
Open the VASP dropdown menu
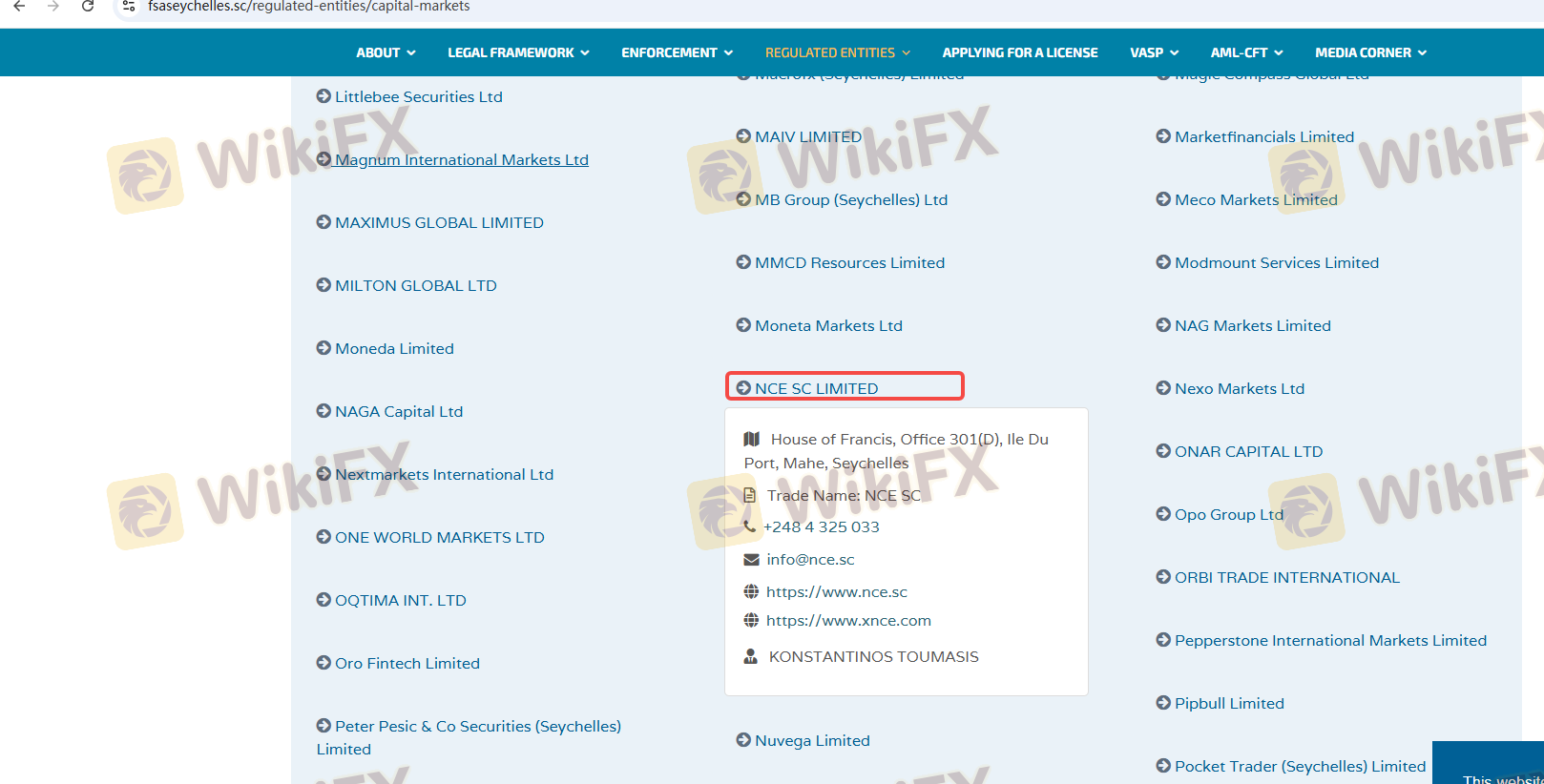1154,52
